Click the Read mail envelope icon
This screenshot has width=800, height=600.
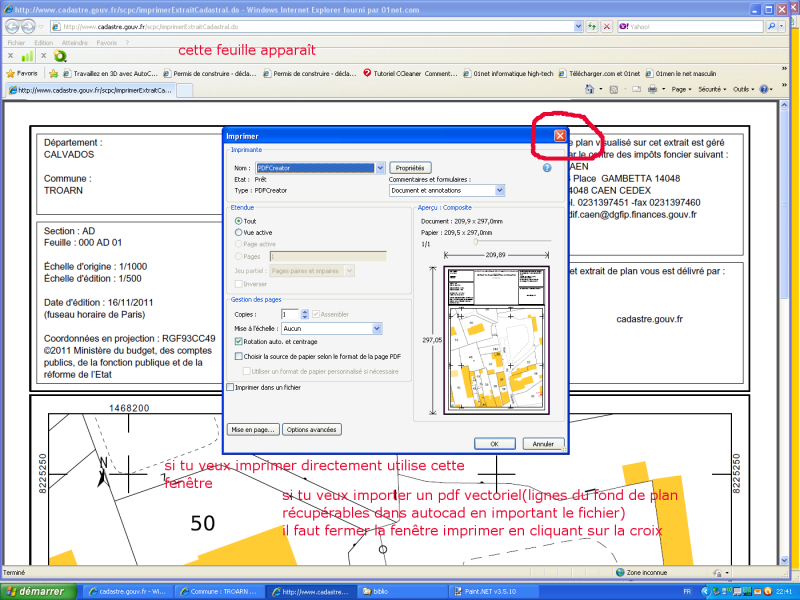636,89
